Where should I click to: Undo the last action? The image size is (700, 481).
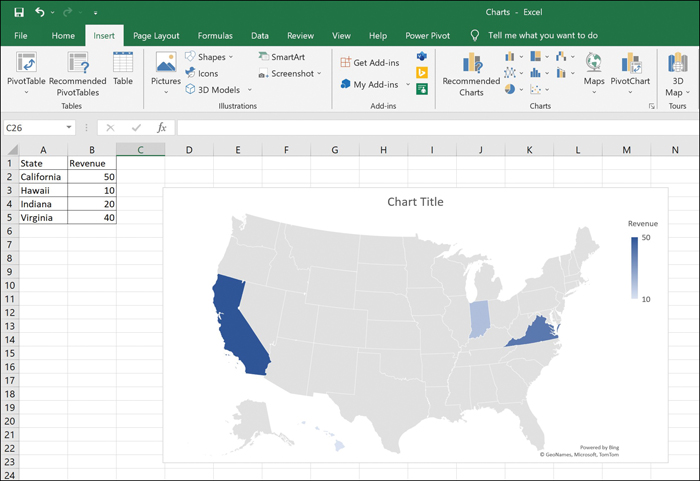point(40,12)
